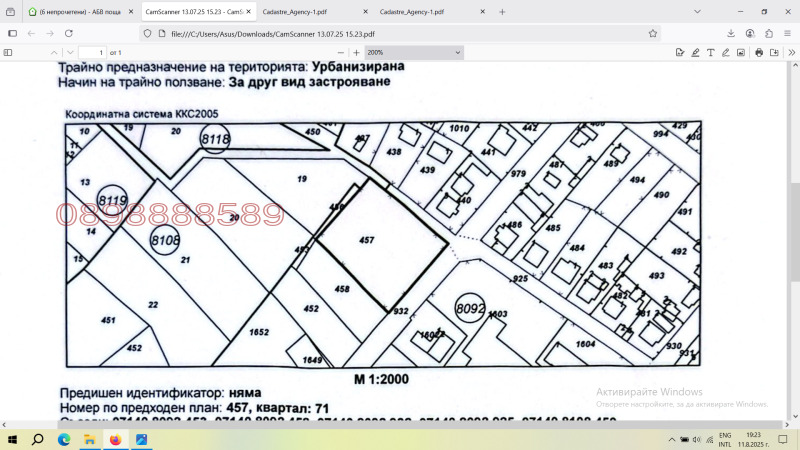The height and width of the screenshot is (450, 800).
Task: Bookmark this page with the star icon
Action: pyautogui.click(x=653, y=34)
